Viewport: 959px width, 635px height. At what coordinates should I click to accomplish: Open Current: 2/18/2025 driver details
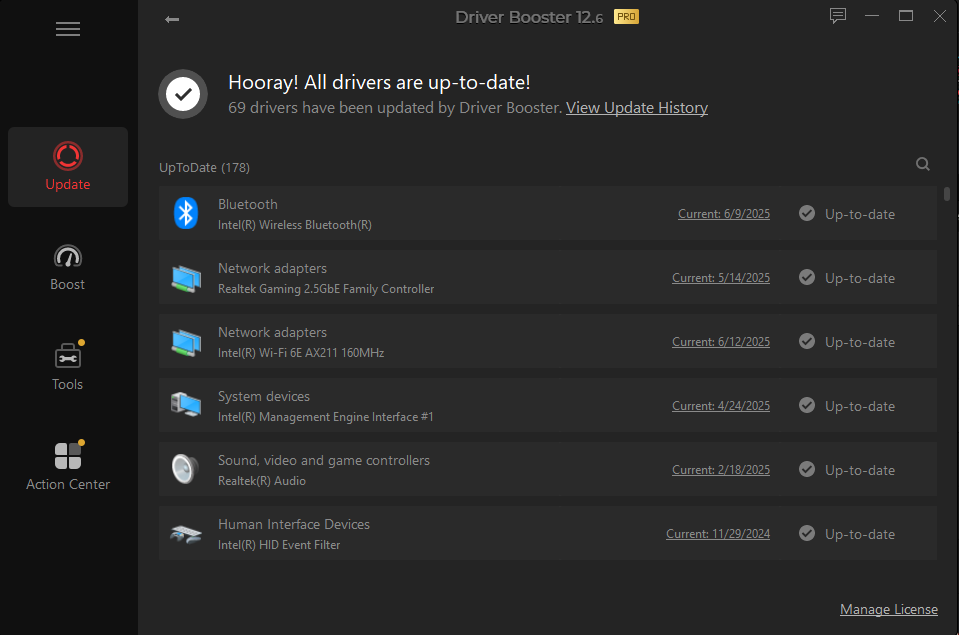pos(720,470)
